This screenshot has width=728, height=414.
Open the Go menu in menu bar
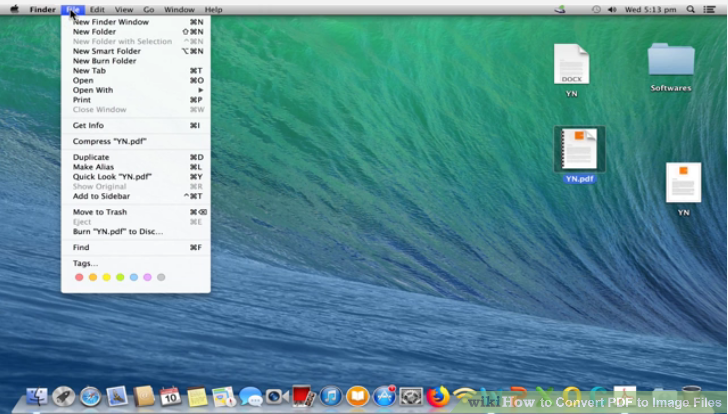tap(148, 9)
